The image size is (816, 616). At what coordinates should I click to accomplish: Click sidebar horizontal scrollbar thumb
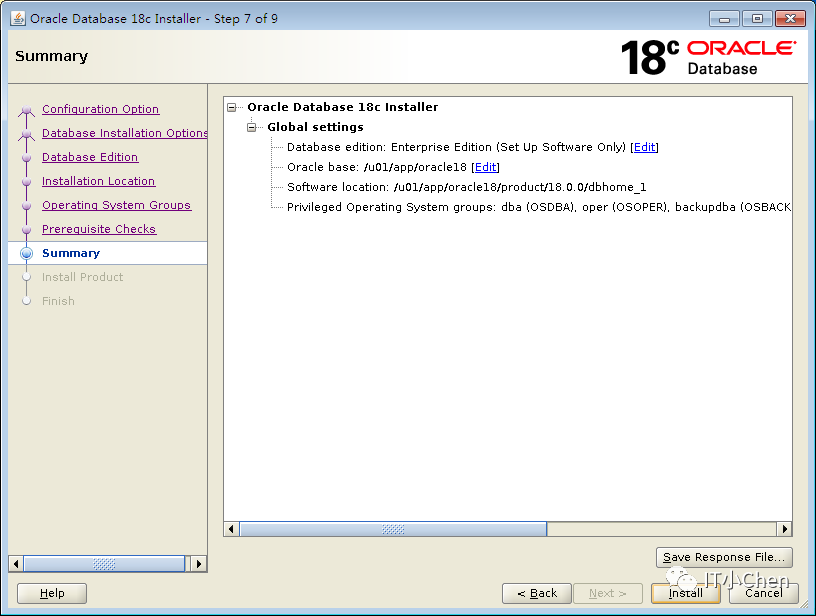tap(104, 564)
